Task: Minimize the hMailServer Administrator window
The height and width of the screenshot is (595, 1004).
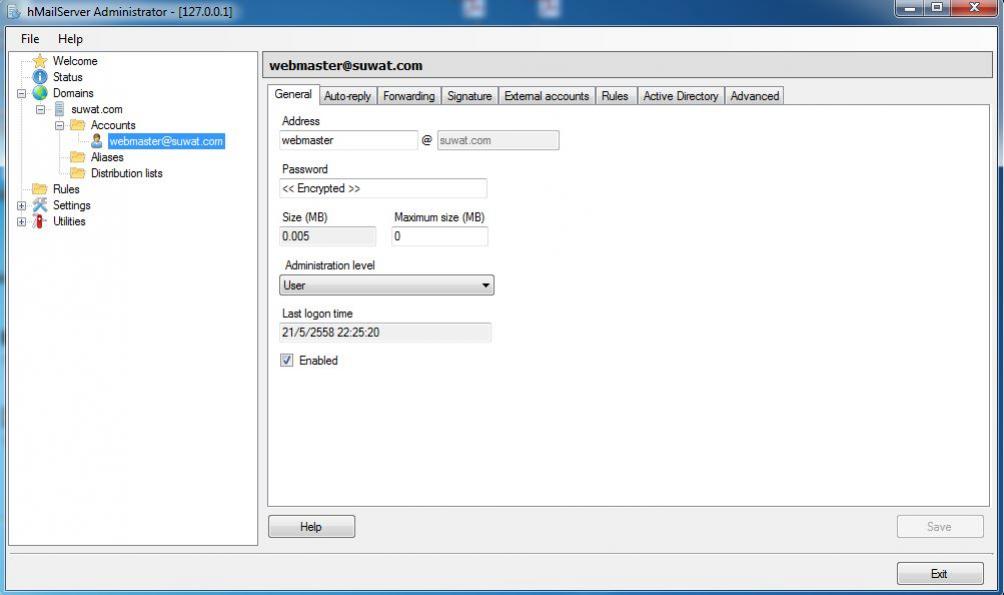Action: pos(910,8)
